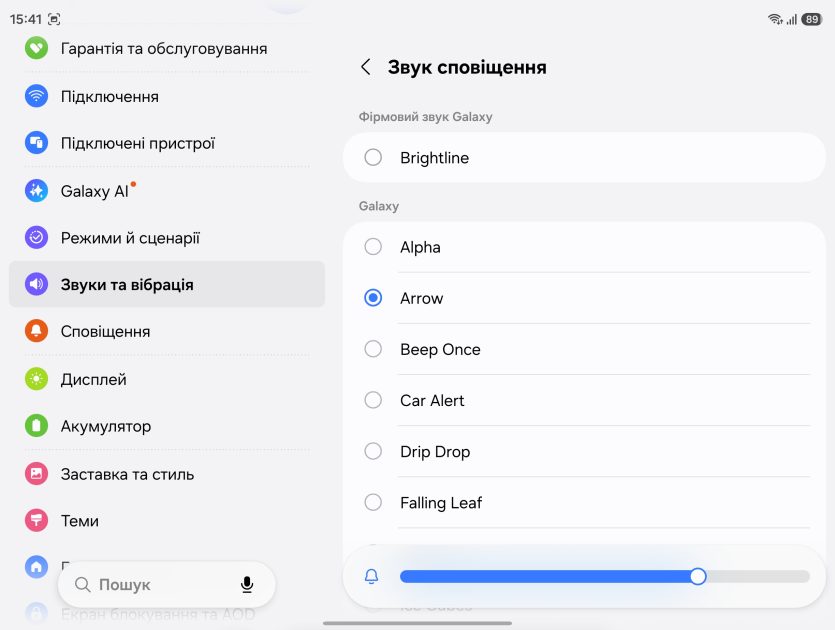This screenshot has height=630, width=835.
Task: Tap the pink Заставка та стиль icon
Action: pyautogui.click(x=36, y=473)
